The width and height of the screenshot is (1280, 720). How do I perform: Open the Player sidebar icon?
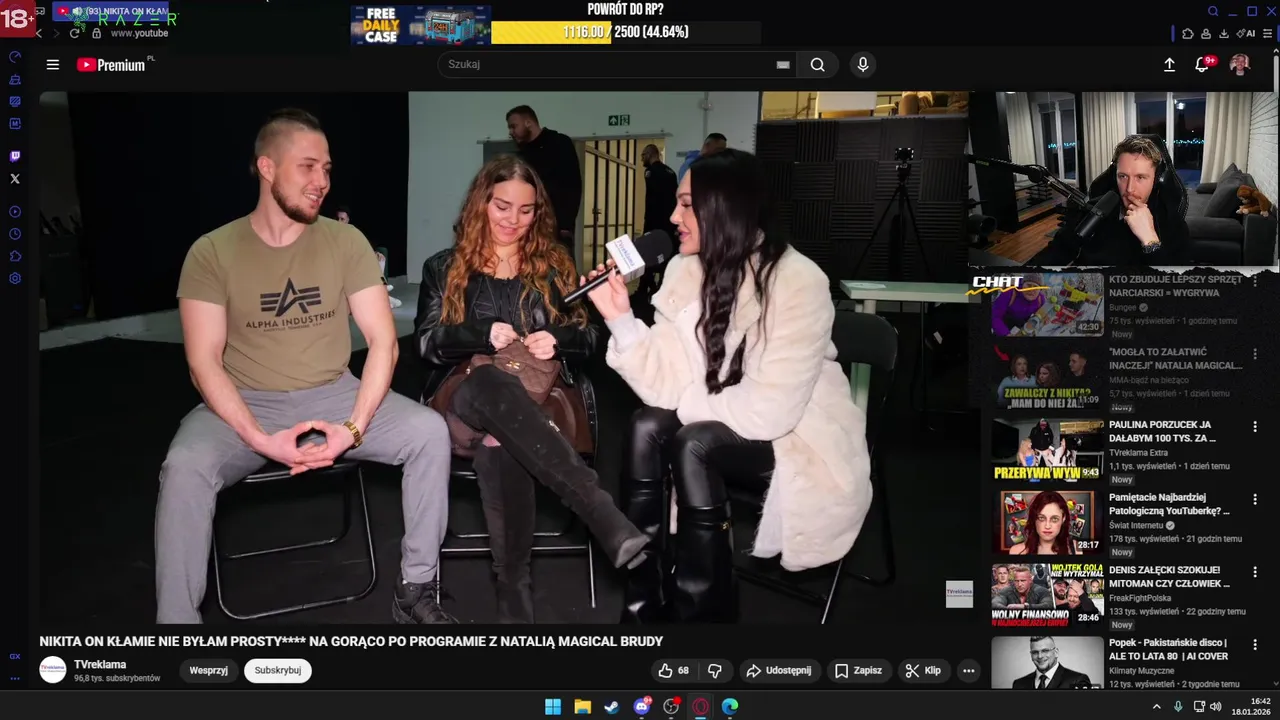tap(15, 212)
